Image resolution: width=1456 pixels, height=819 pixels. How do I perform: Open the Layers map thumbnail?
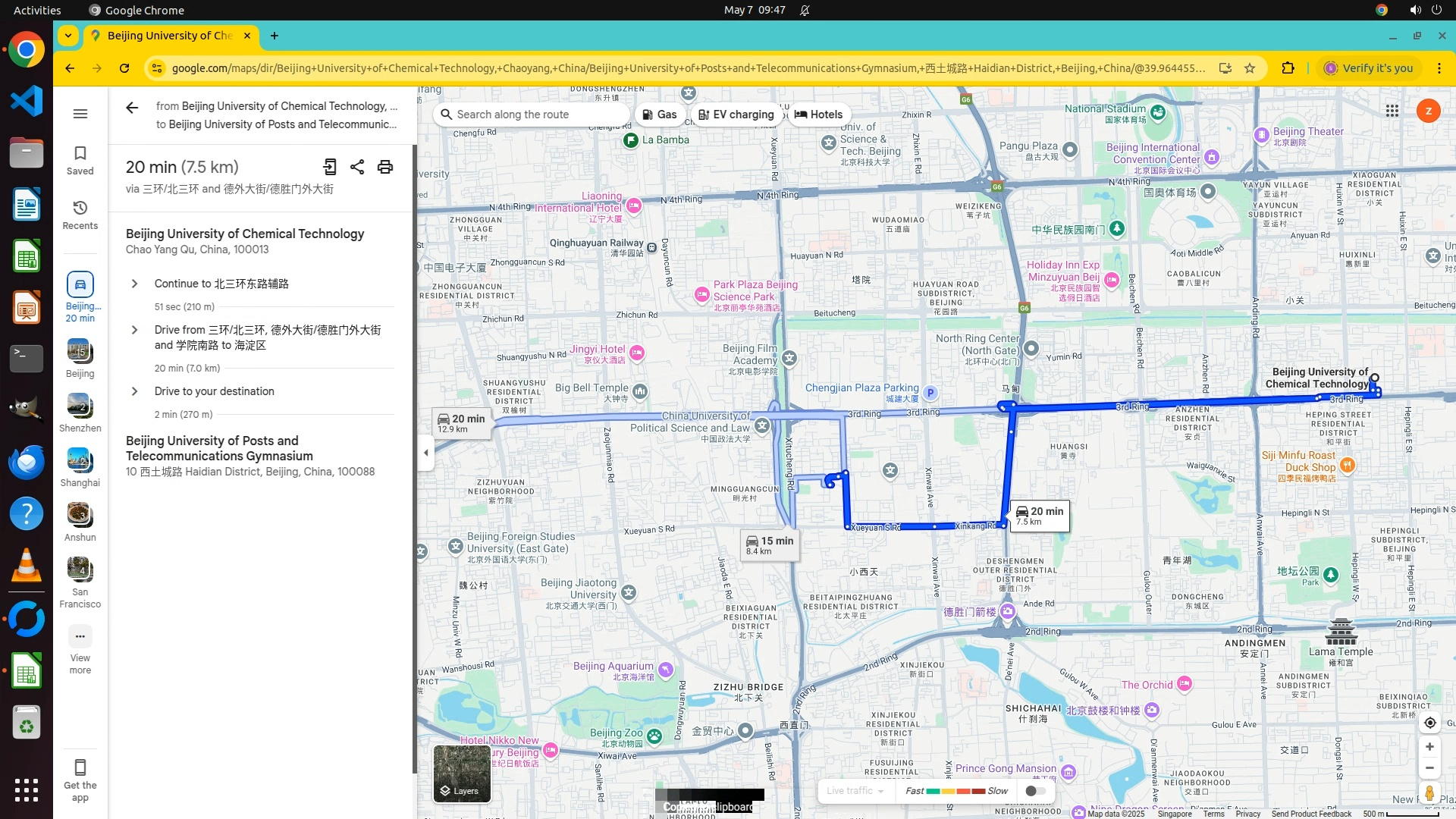462,773
